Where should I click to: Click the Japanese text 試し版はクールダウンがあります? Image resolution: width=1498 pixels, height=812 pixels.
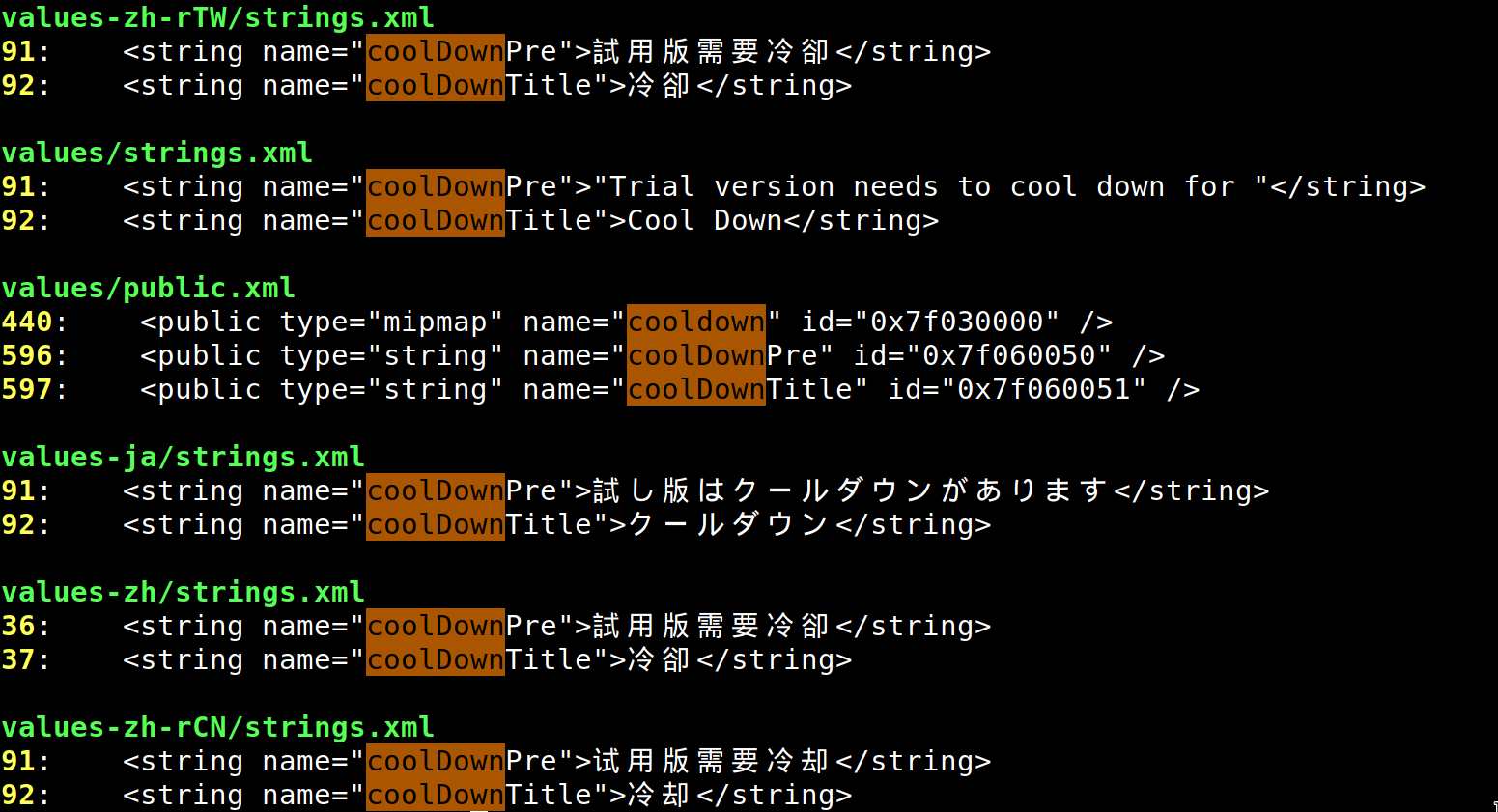pyautogui.click(x=851, y=490)
